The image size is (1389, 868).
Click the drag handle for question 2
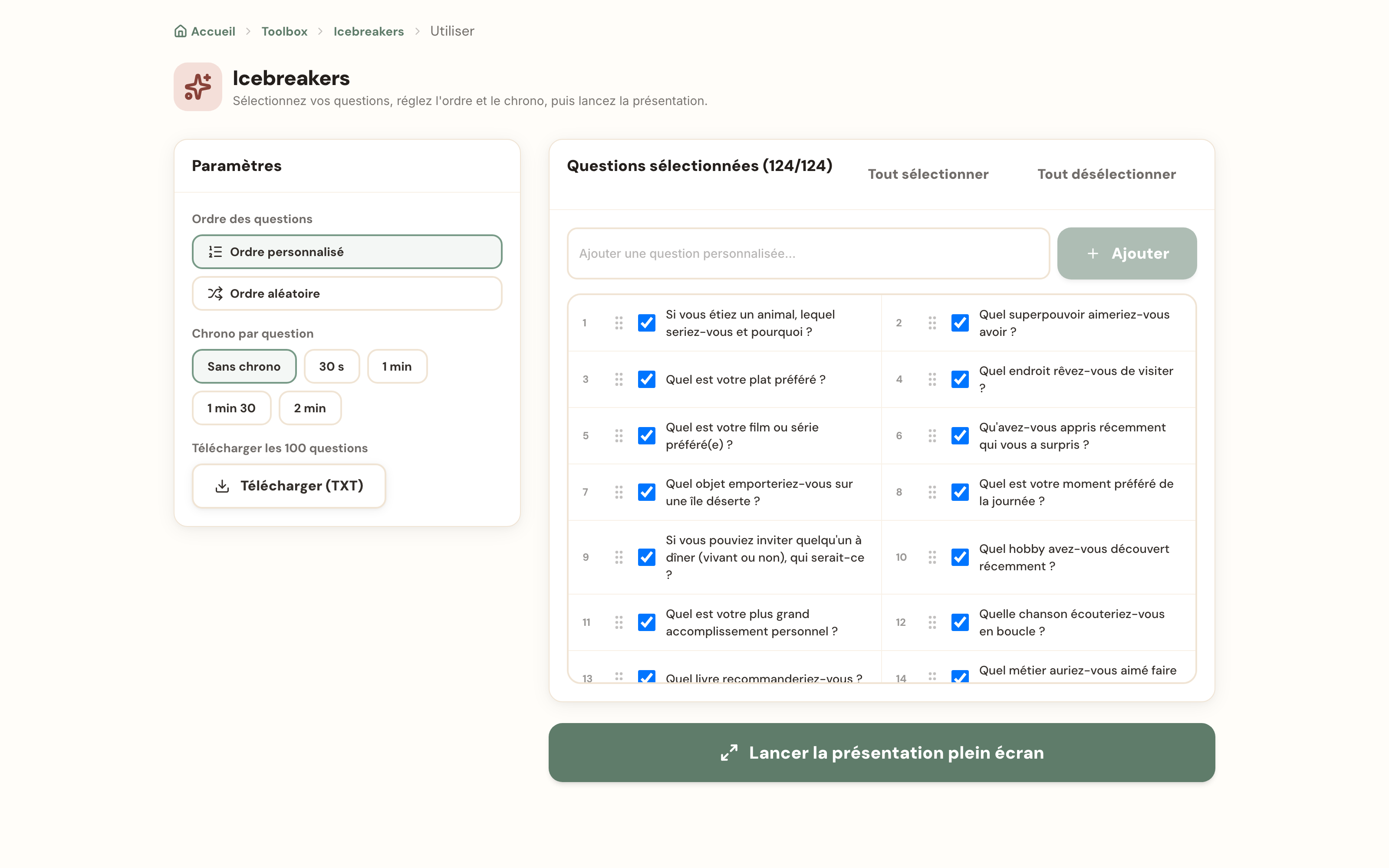click(932, 322)
